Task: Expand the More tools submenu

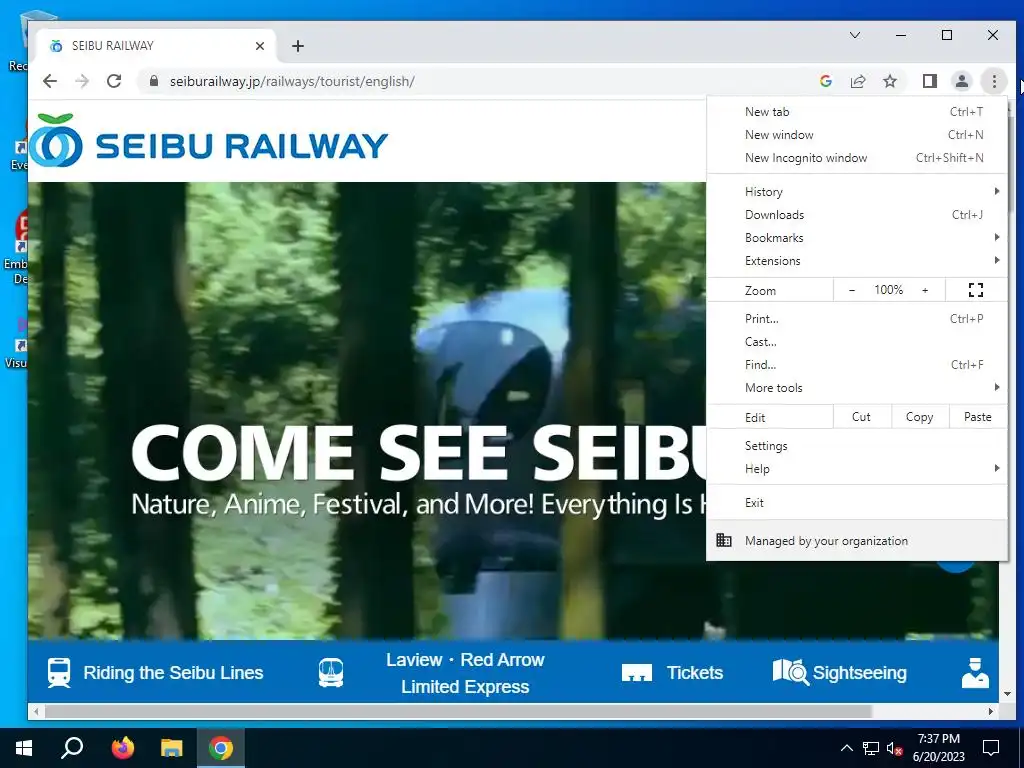Action: [x=857, y=387]
